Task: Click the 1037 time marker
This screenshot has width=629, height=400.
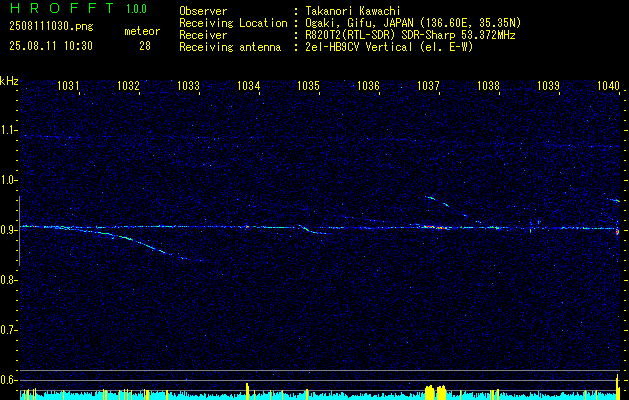Action: 428,85
